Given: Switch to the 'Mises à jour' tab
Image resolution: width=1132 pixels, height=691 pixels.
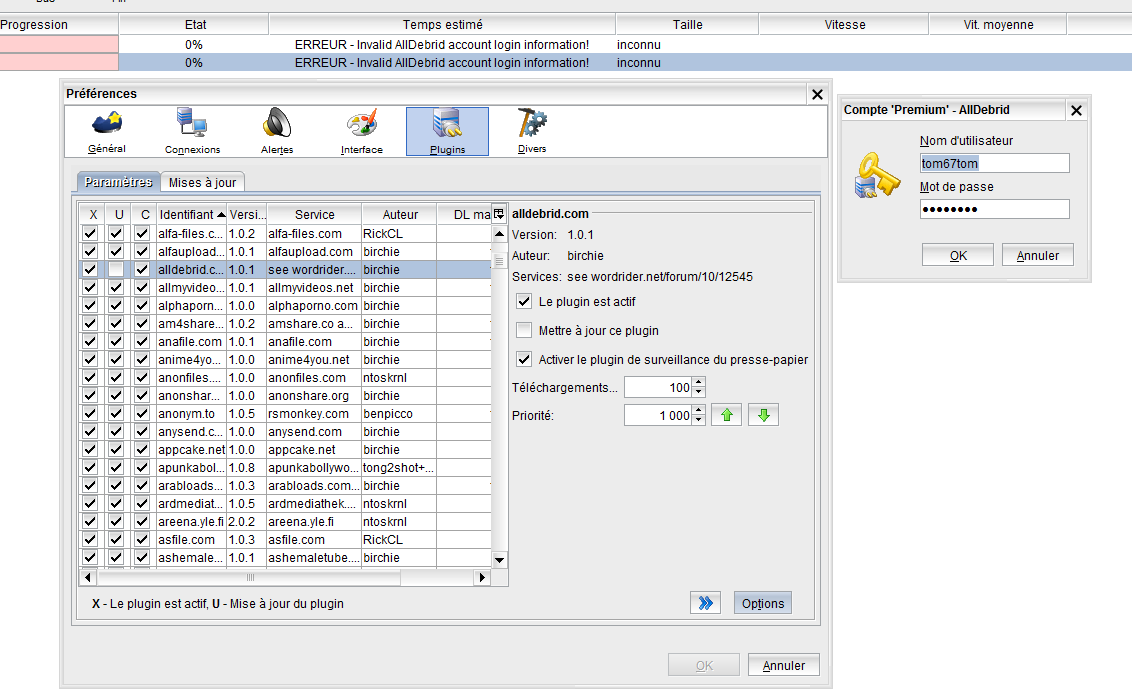Looking at the screenshot, I should (x=202, y=182).
